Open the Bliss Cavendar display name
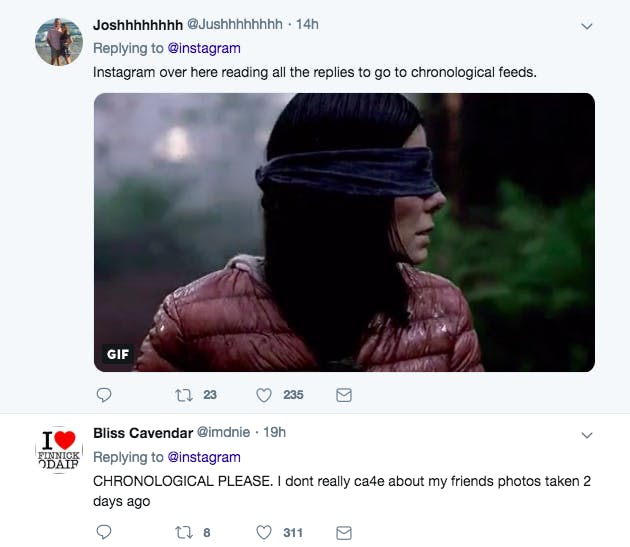This screenshot has height=547, width=630. tap(143, 433)
